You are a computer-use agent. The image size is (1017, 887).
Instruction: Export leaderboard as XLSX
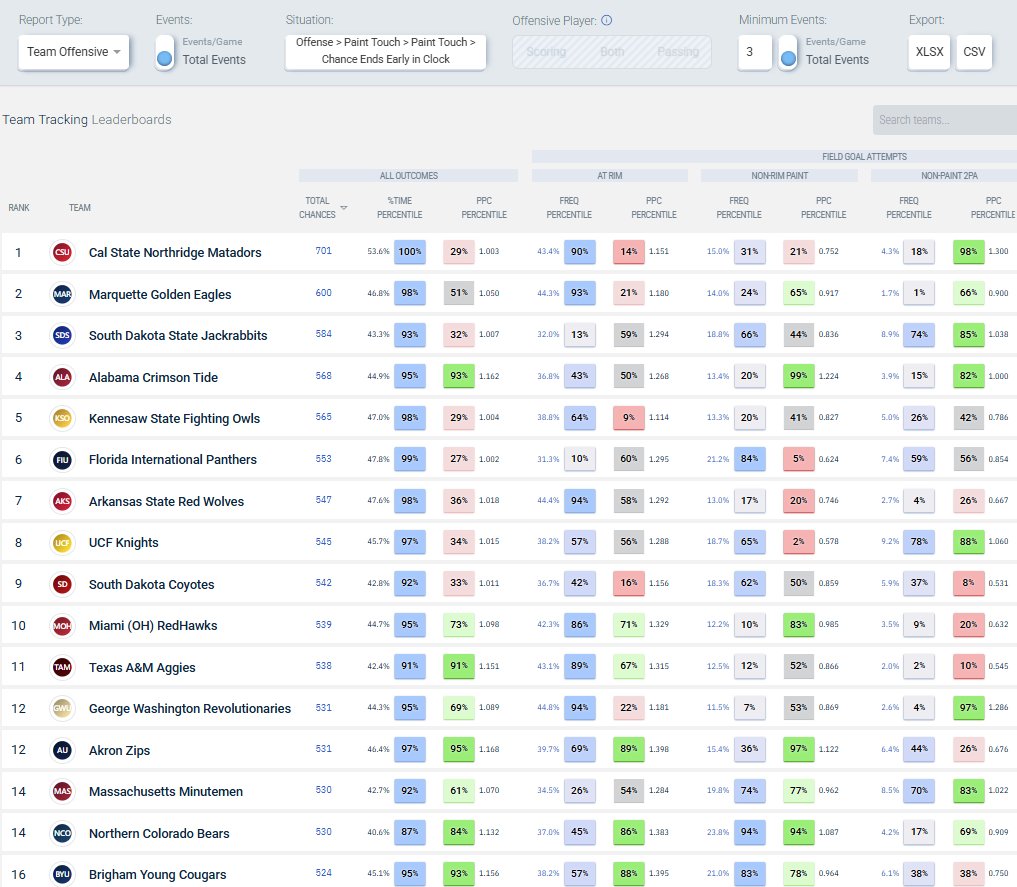tap(929, 52)
